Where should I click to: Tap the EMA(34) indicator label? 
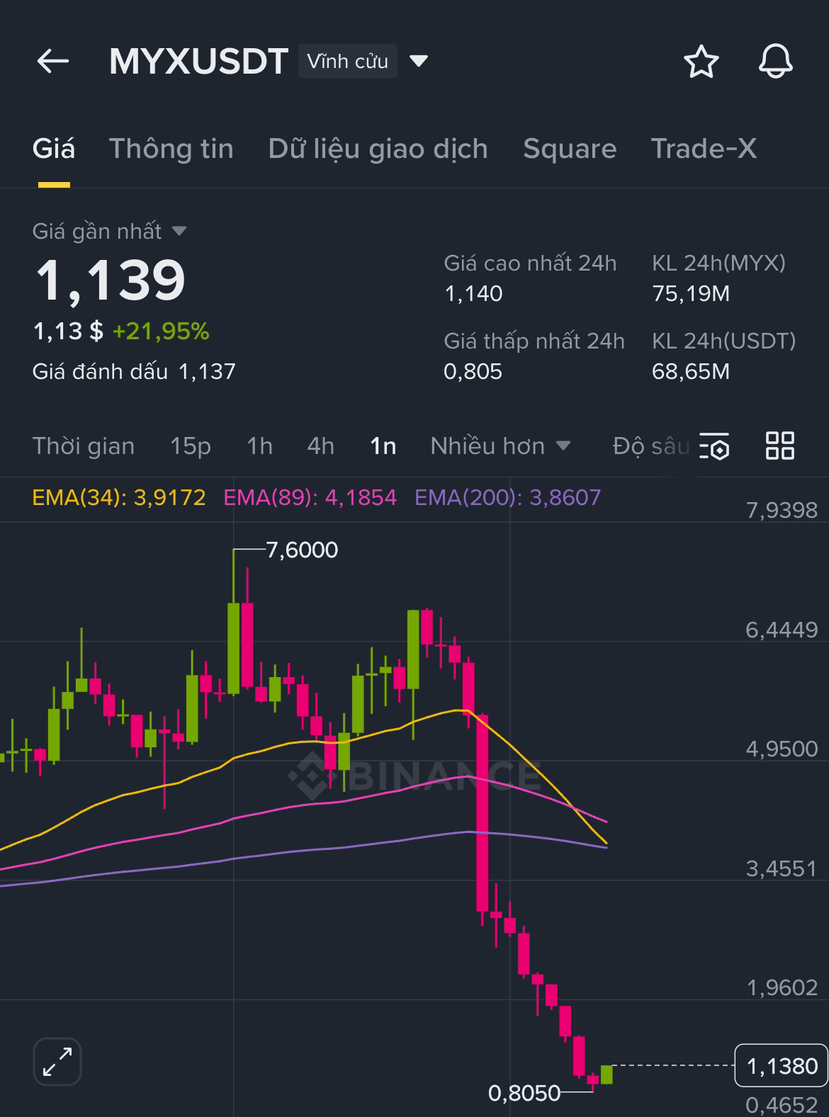click(x=119, y=497)
